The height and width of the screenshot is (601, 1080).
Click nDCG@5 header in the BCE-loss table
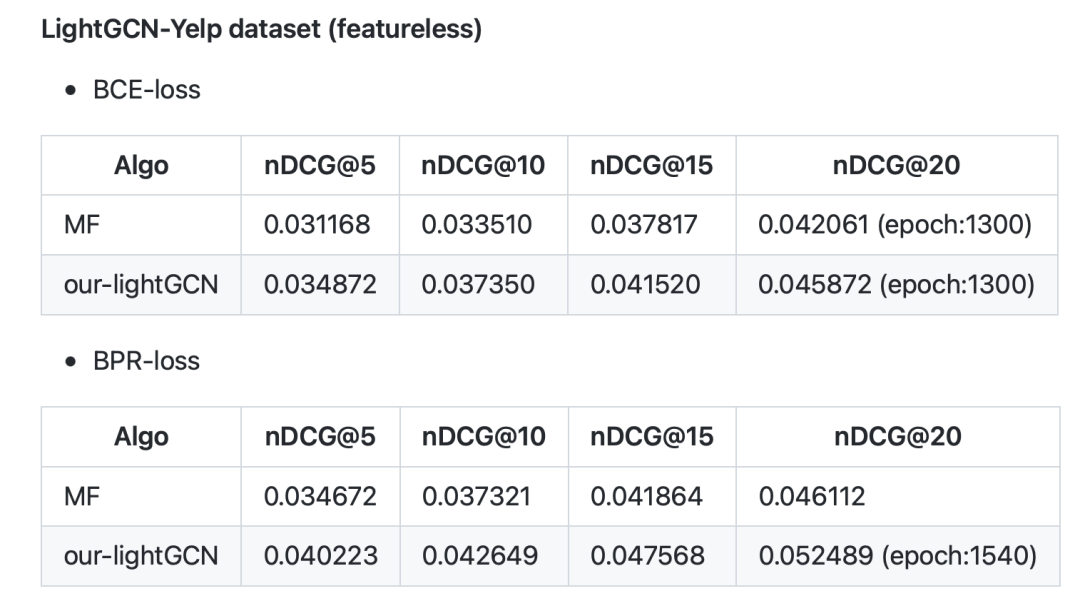point(320,166)
